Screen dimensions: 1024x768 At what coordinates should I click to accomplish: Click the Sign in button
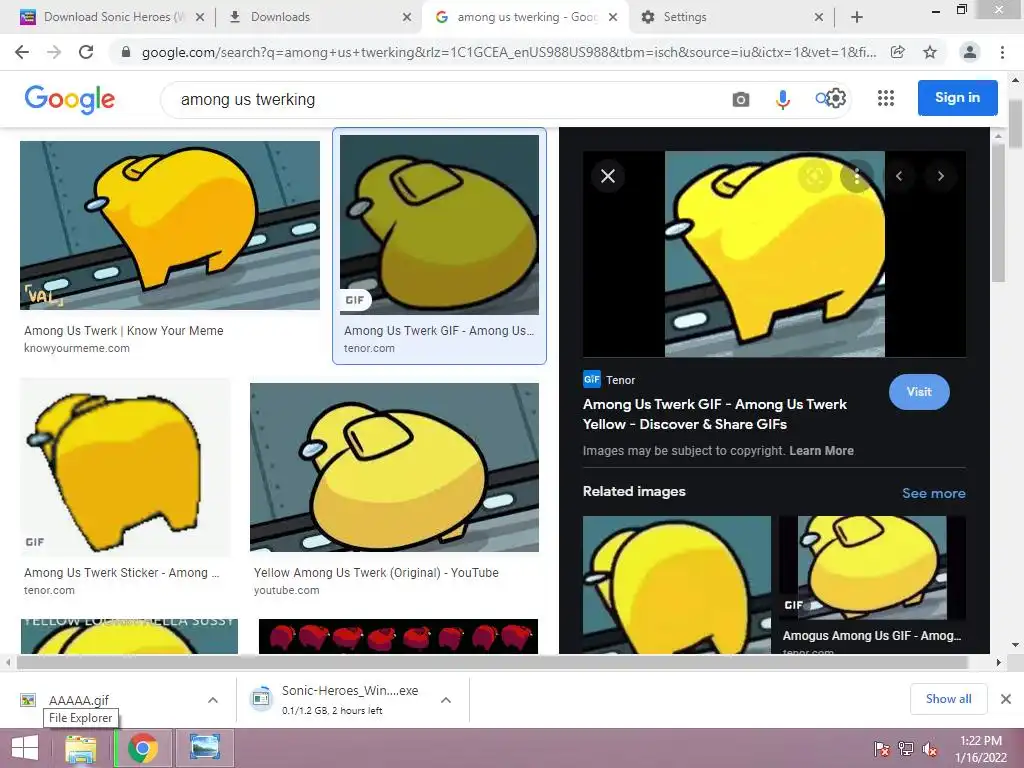pyautogui.click(x=957, y=97)
